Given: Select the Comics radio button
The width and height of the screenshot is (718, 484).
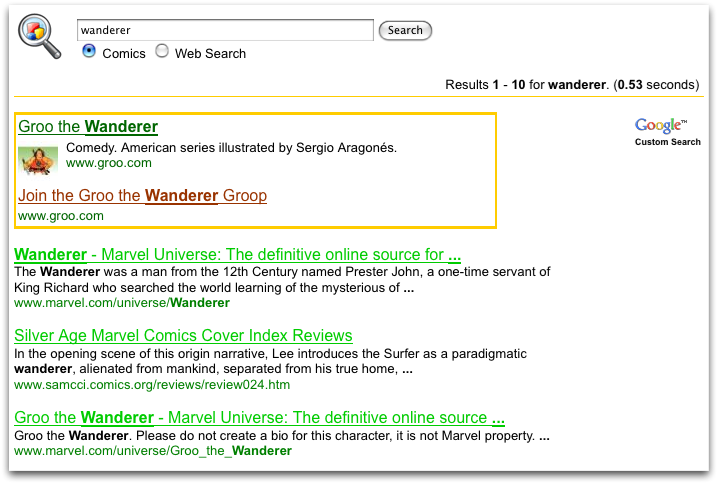Looking at the screenshot, I should tap(89, 52).
